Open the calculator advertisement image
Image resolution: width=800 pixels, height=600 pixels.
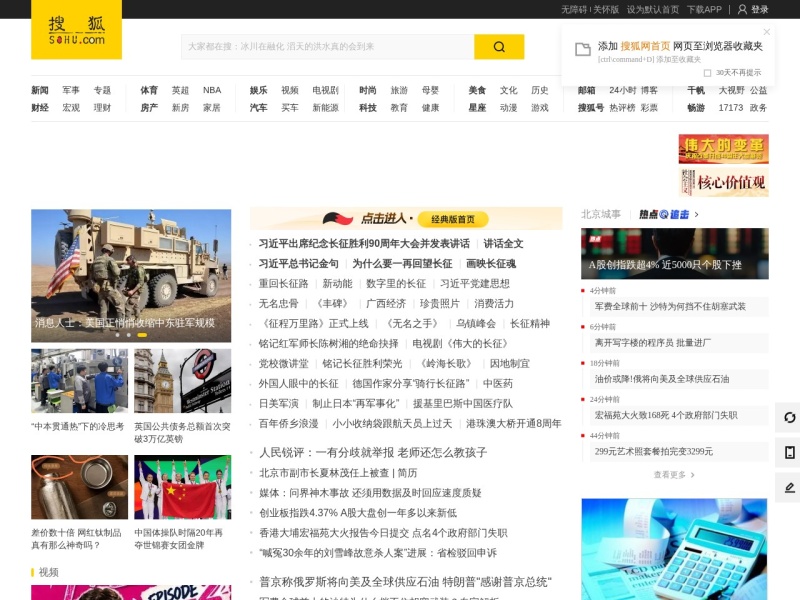(674, 549)
